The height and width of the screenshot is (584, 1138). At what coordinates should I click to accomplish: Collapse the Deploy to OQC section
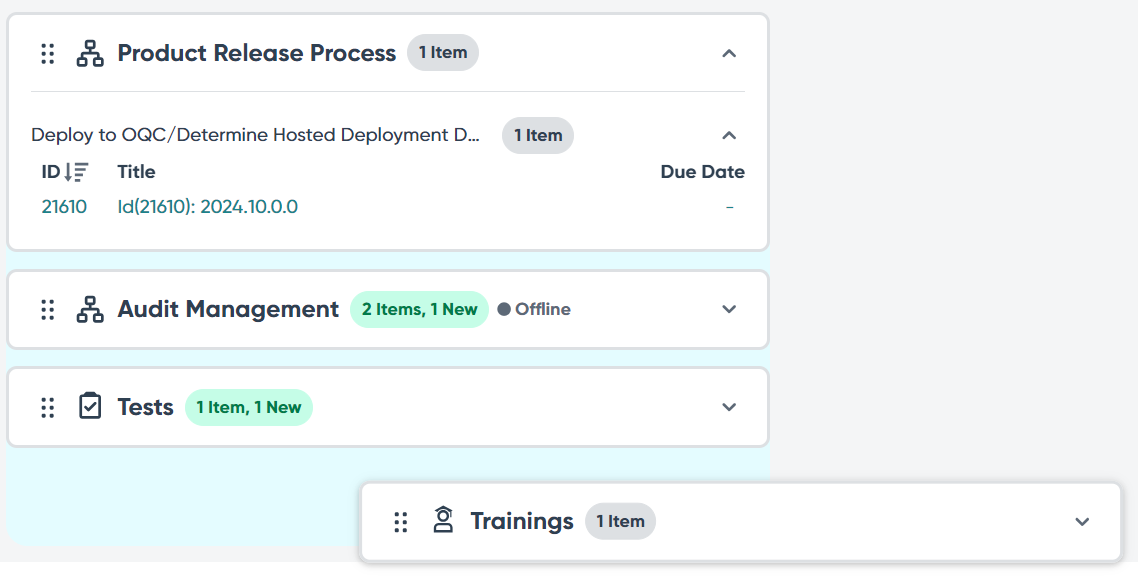tap(729, 135)
